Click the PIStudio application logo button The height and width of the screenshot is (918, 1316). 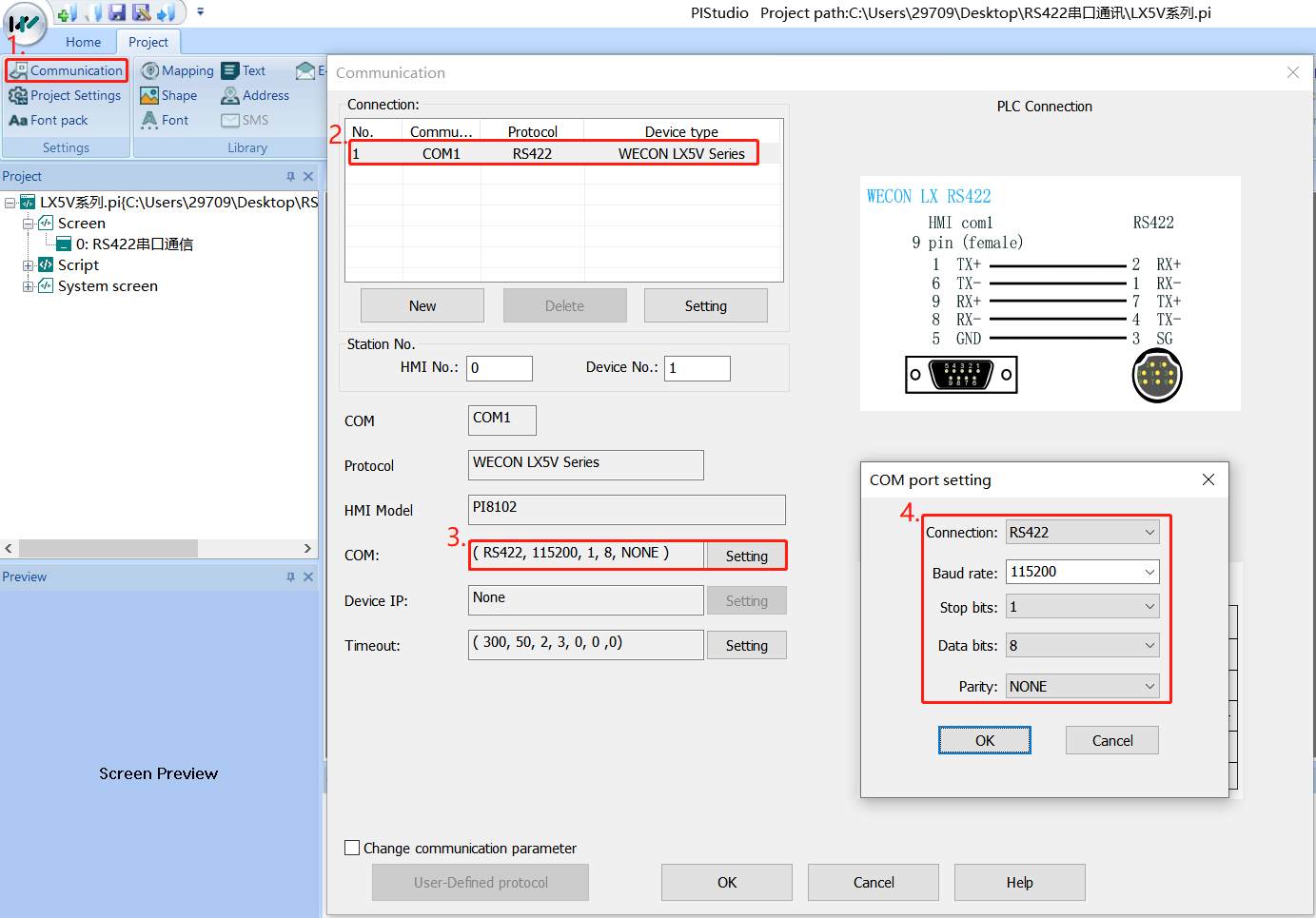24,23
